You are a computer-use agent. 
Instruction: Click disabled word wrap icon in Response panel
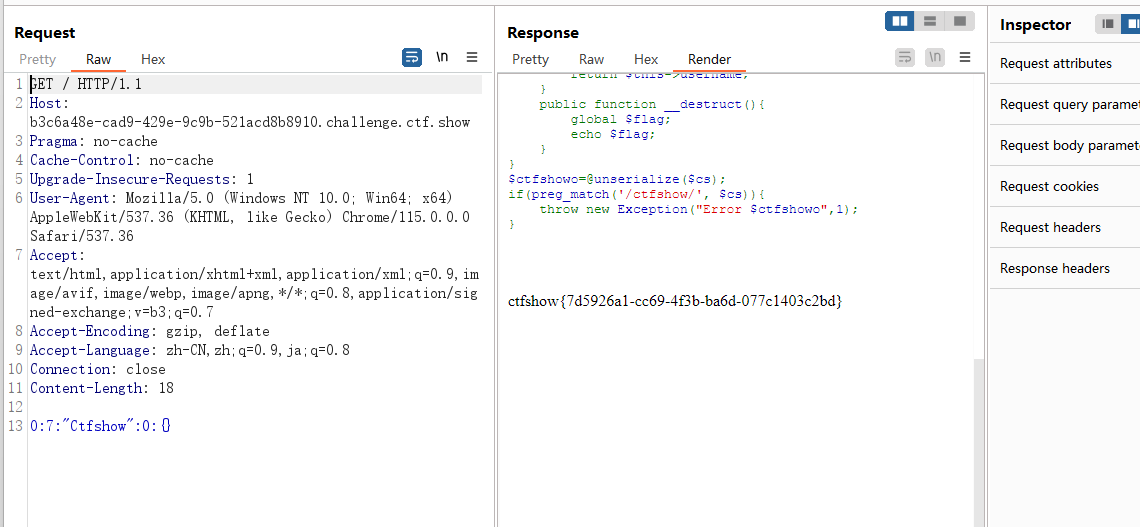[x=904, y=57]
